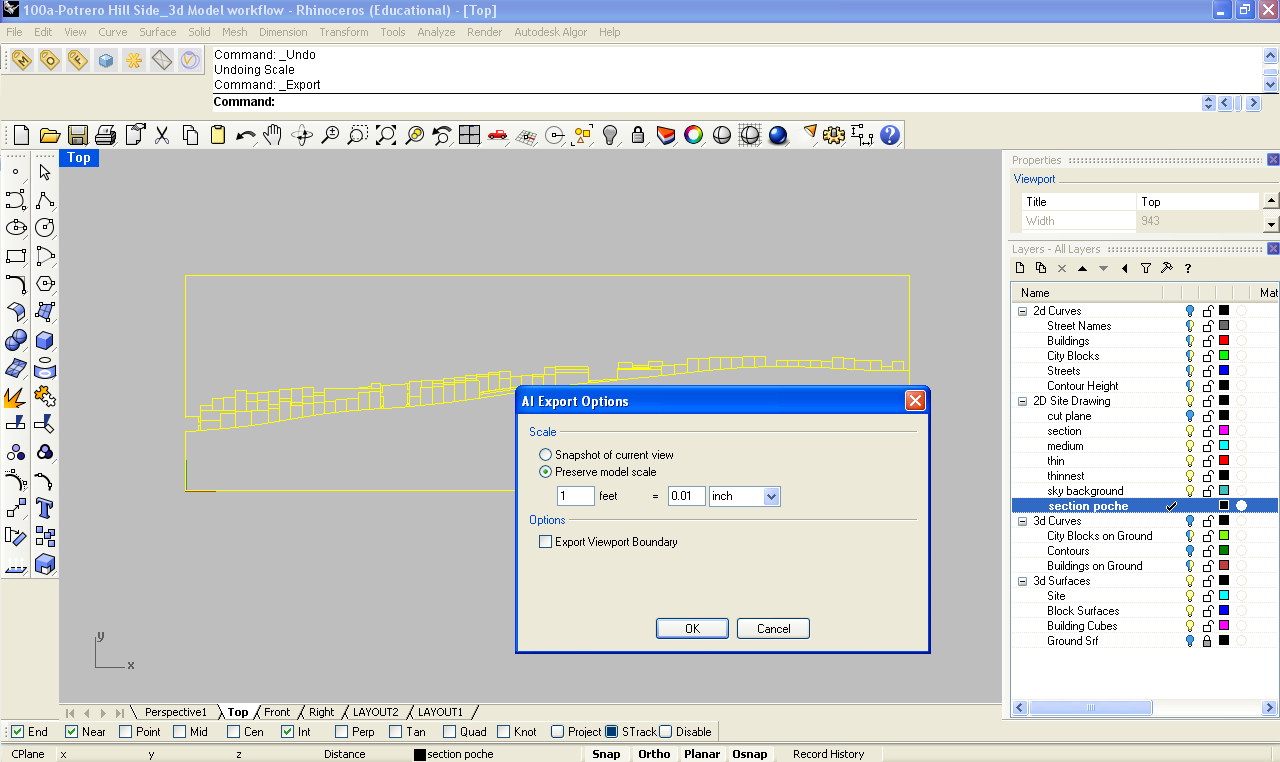1280x762 pixels.
Task: Click the Open folder icon in the toolbar
Action: 50,135
